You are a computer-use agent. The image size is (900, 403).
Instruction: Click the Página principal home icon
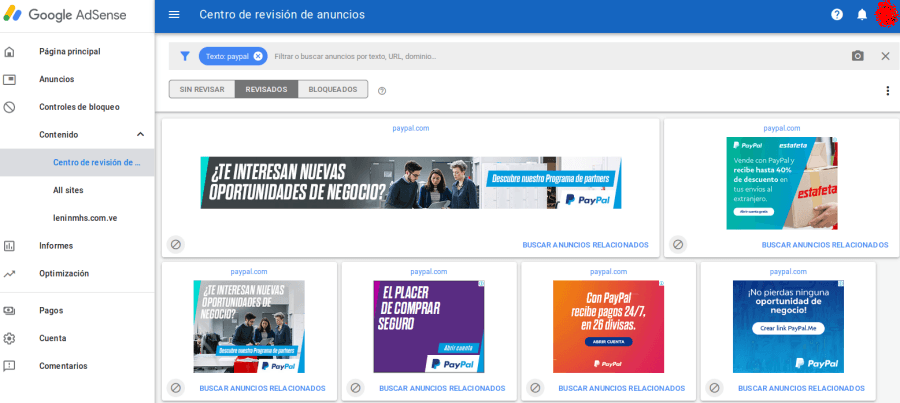click(x=9, y=52)
